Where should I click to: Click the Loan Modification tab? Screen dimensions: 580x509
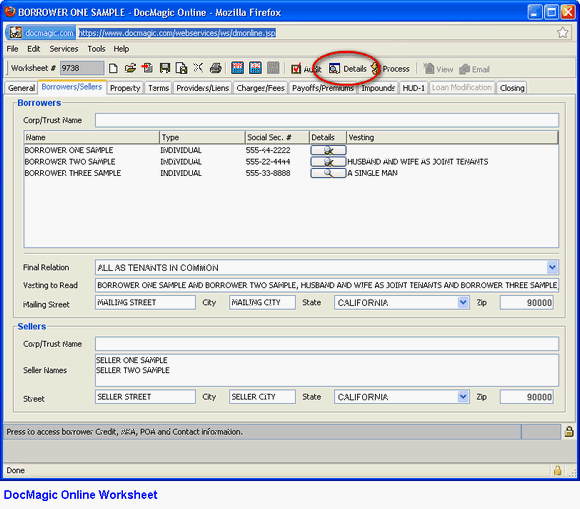pyautogui.click(x=462, y=88)
